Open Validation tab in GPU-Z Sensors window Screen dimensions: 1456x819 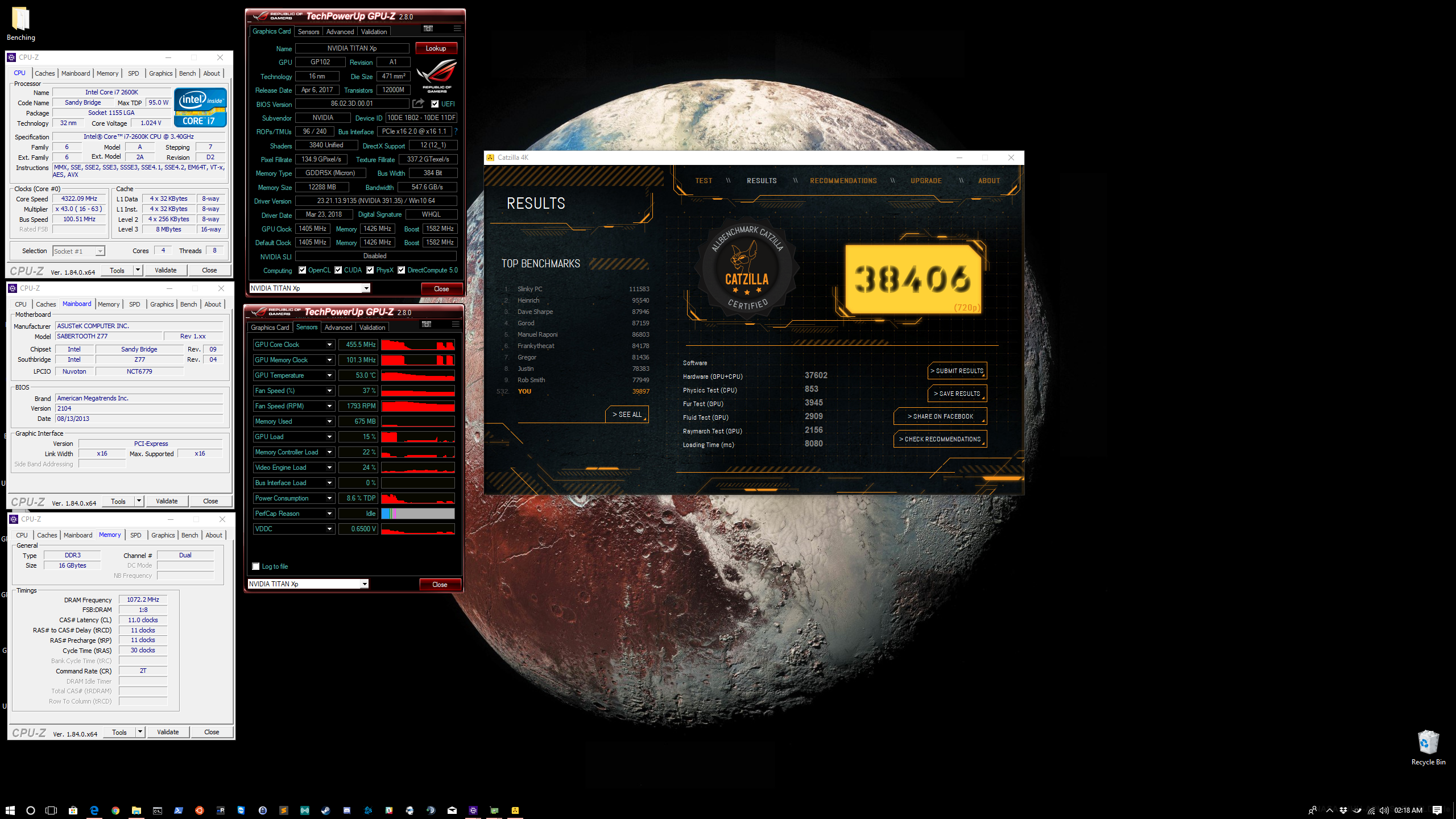pyautogui.click(x=373, y=328)
